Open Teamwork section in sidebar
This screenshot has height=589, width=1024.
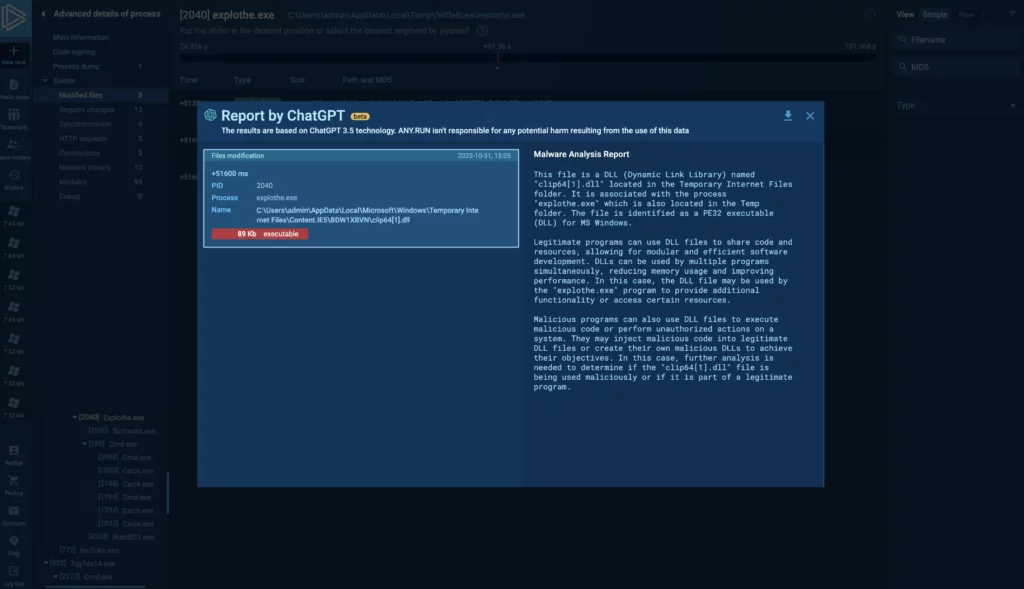click(x=14, y=119)
